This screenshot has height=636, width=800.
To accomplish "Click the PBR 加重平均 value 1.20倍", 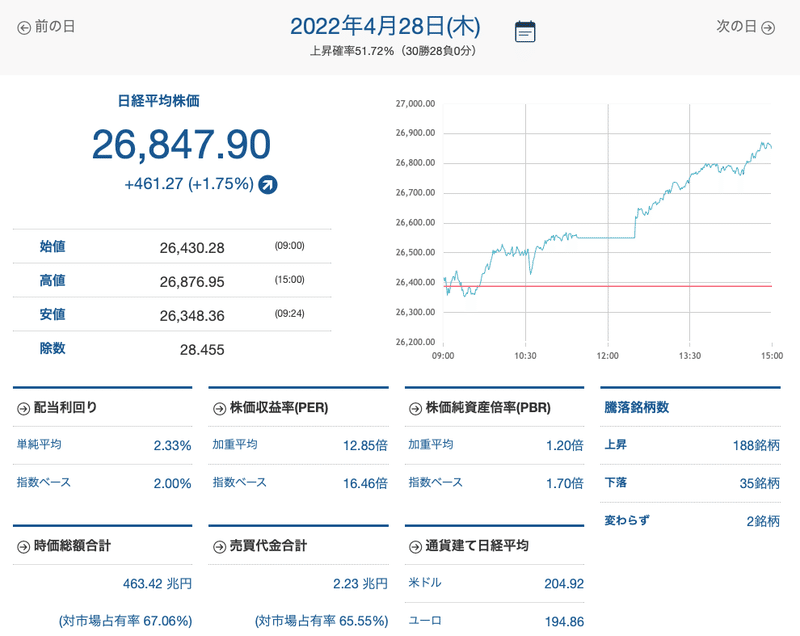I will [565, 445].
